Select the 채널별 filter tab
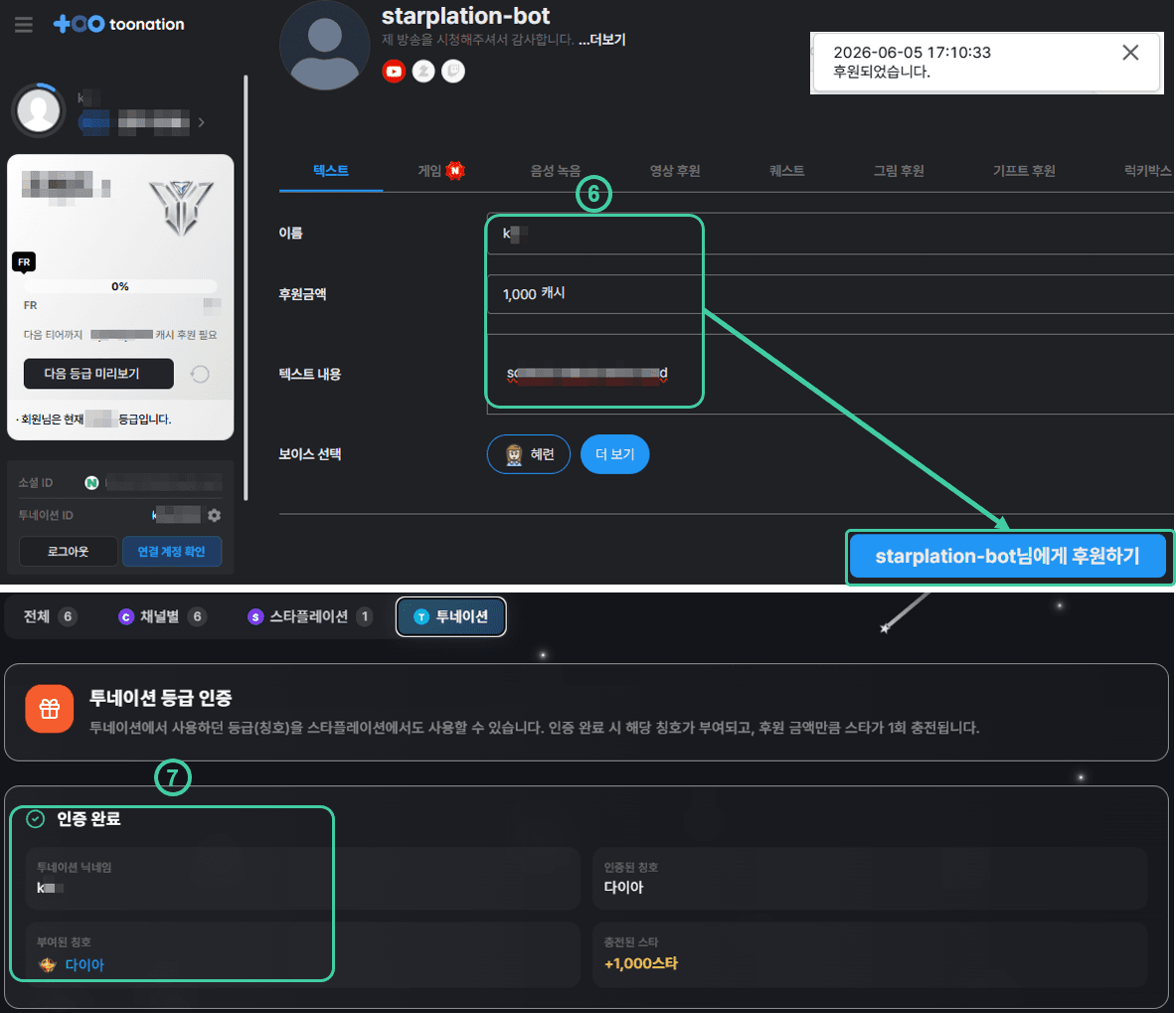Image resolution: width=1176 pixels, height=1013 pixels. click(x=162, y=616)
